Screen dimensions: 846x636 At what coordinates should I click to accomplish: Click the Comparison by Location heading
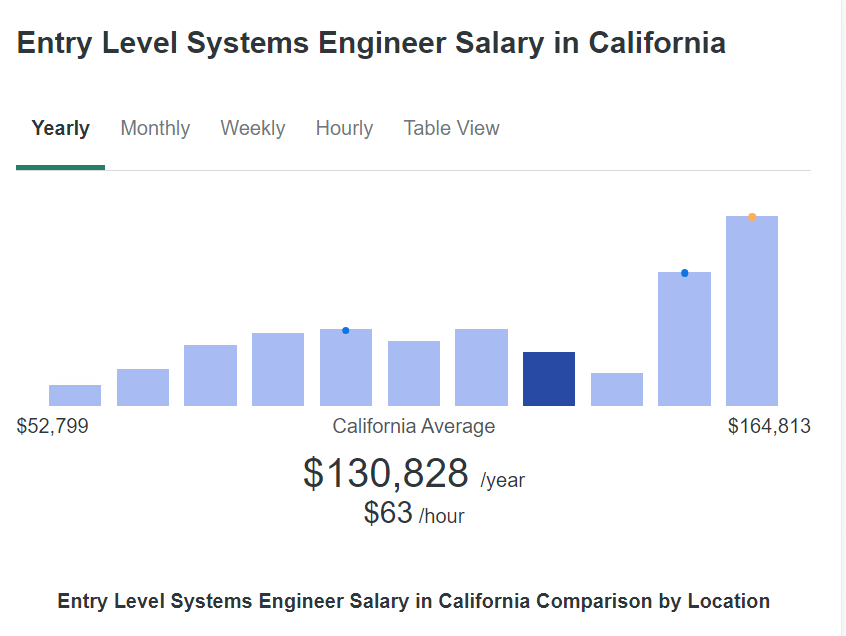tap(414, 601)
